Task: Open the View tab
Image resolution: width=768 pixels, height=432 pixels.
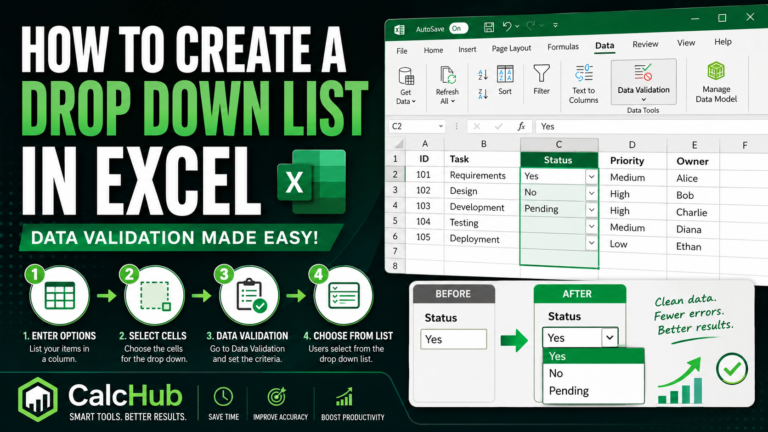Action: point(686,43)
